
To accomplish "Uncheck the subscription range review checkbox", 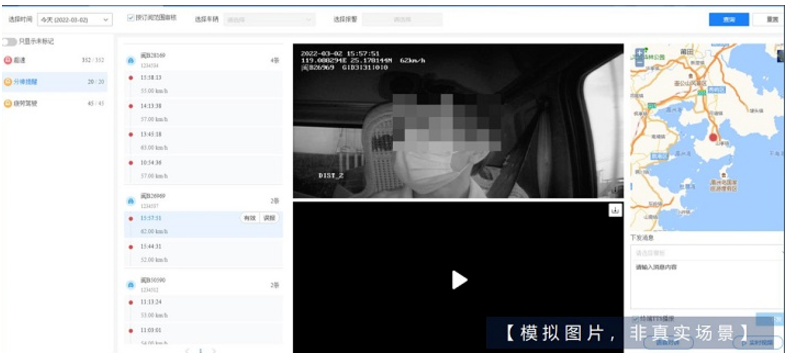I will pos(131,18).
